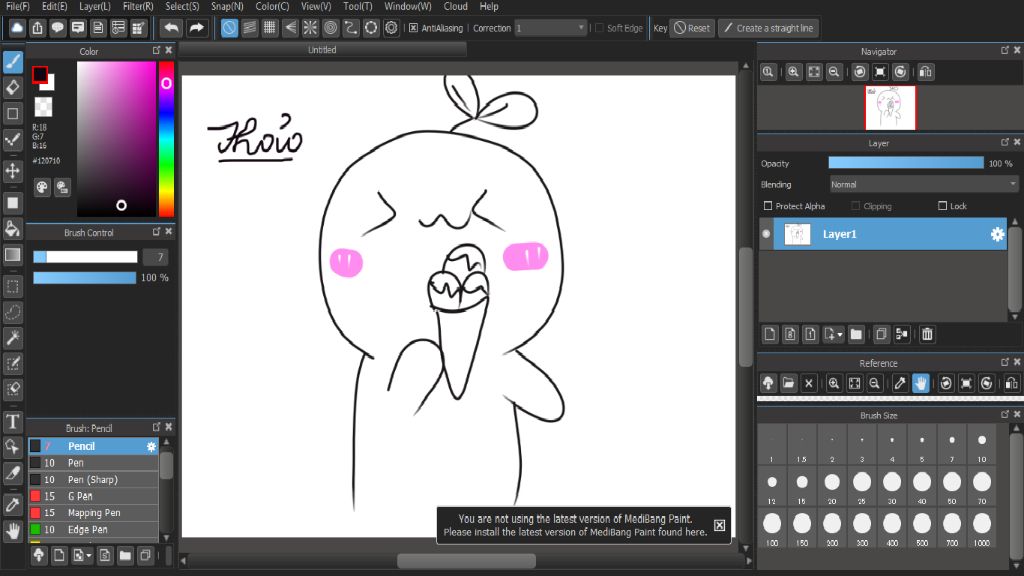
Task: Undock the Reference panel
Action: 1004,362
